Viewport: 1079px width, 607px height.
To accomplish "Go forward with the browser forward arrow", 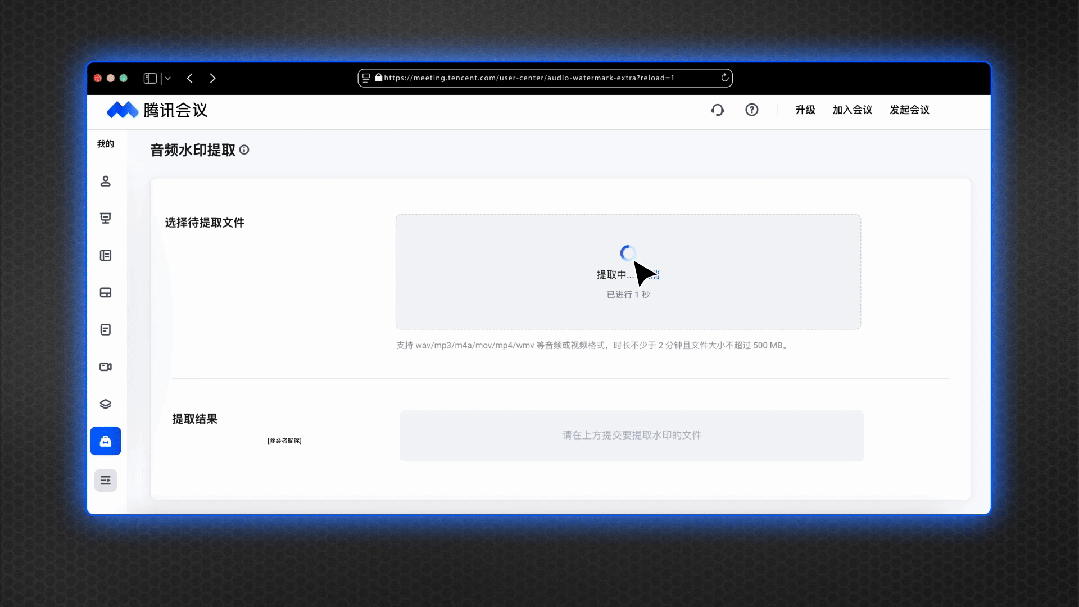I will (x=213, y=78).
